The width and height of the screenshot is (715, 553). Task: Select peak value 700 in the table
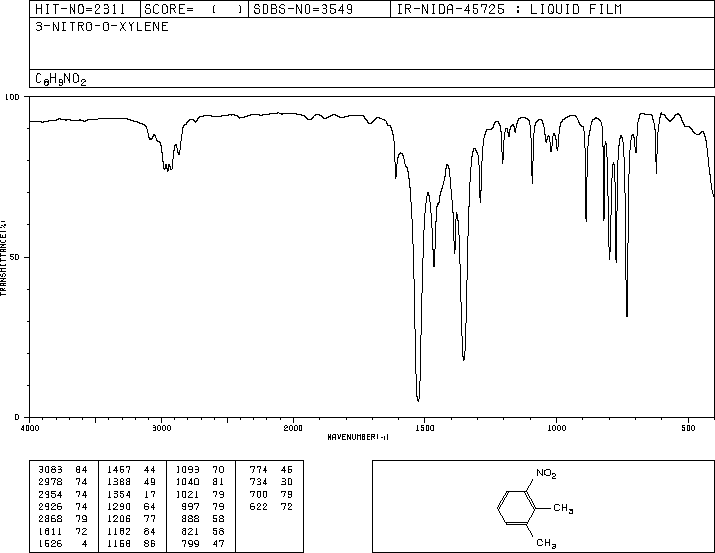pos(259,494)
